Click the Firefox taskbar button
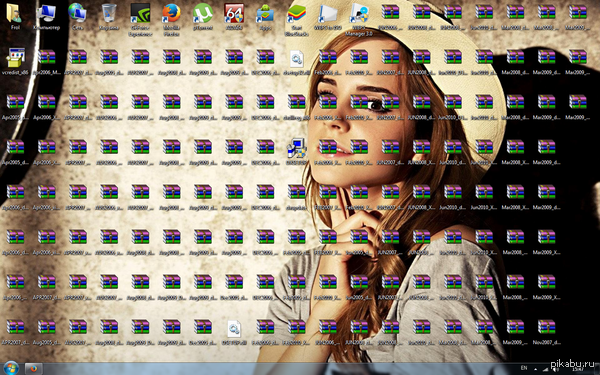The height and width of the screenshot is (375, 600). [34, 369]
